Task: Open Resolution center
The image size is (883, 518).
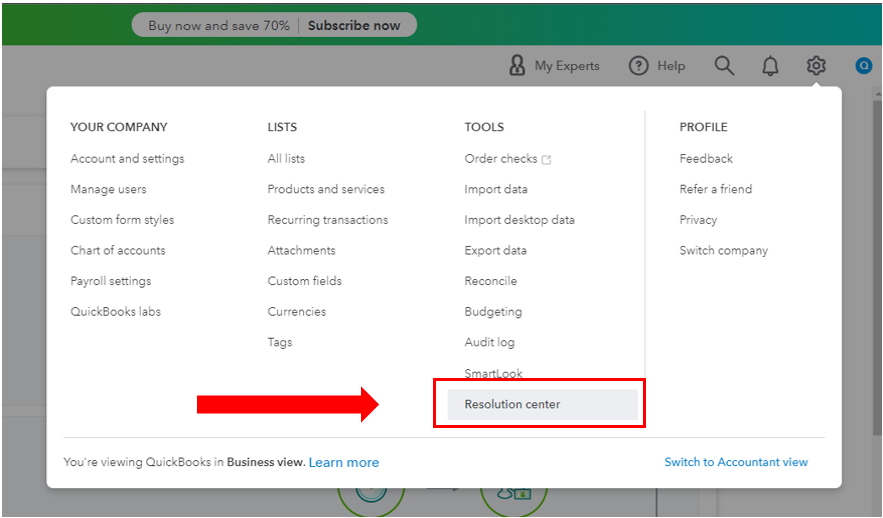Action: click(x=542, y=404)
